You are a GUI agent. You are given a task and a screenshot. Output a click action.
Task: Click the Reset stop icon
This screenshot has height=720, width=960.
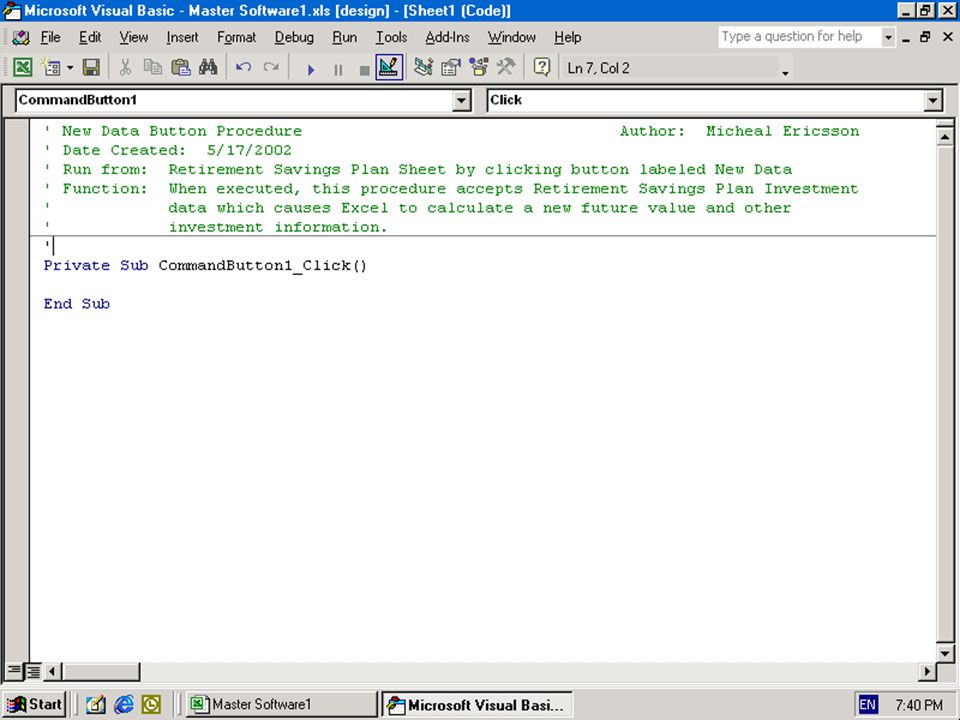pos(364,70)
